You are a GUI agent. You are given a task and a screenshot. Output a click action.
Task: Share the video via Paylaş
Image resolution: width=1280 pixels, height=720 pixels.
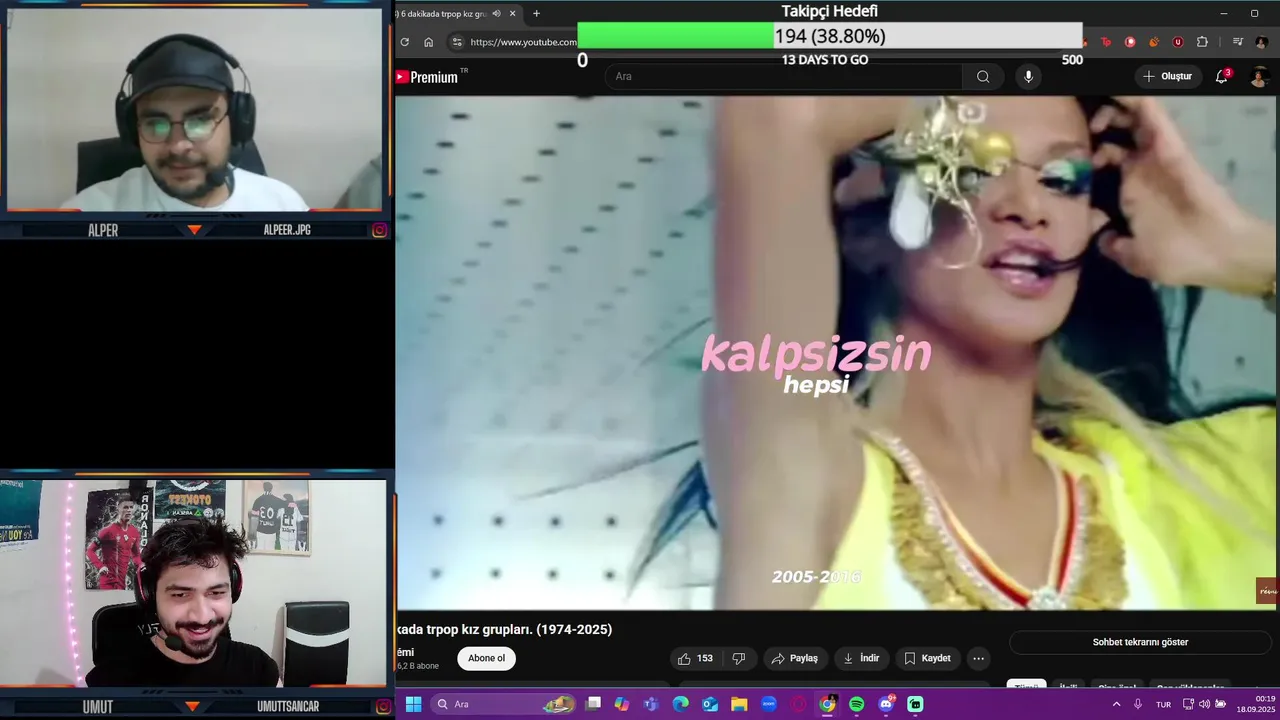(795, 658)
